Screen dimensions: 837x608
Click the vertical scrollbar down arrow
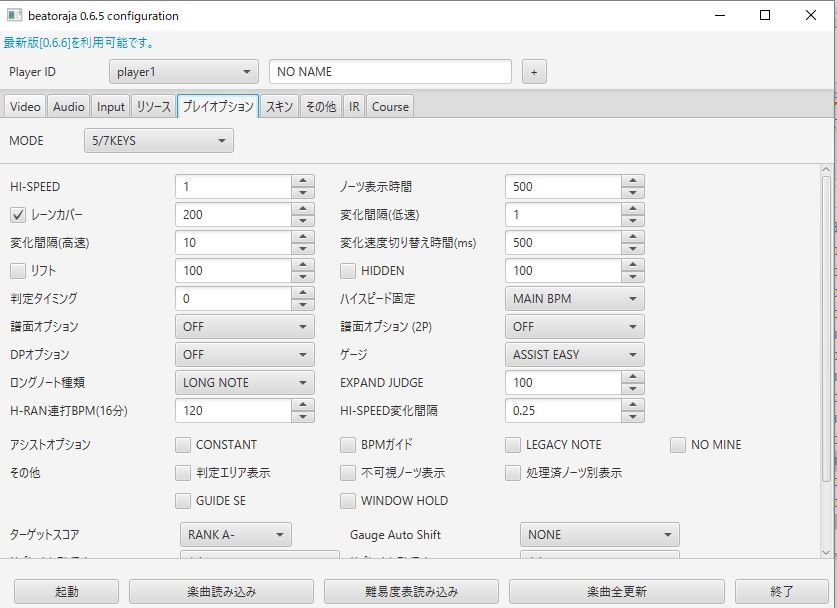(826, 552)
